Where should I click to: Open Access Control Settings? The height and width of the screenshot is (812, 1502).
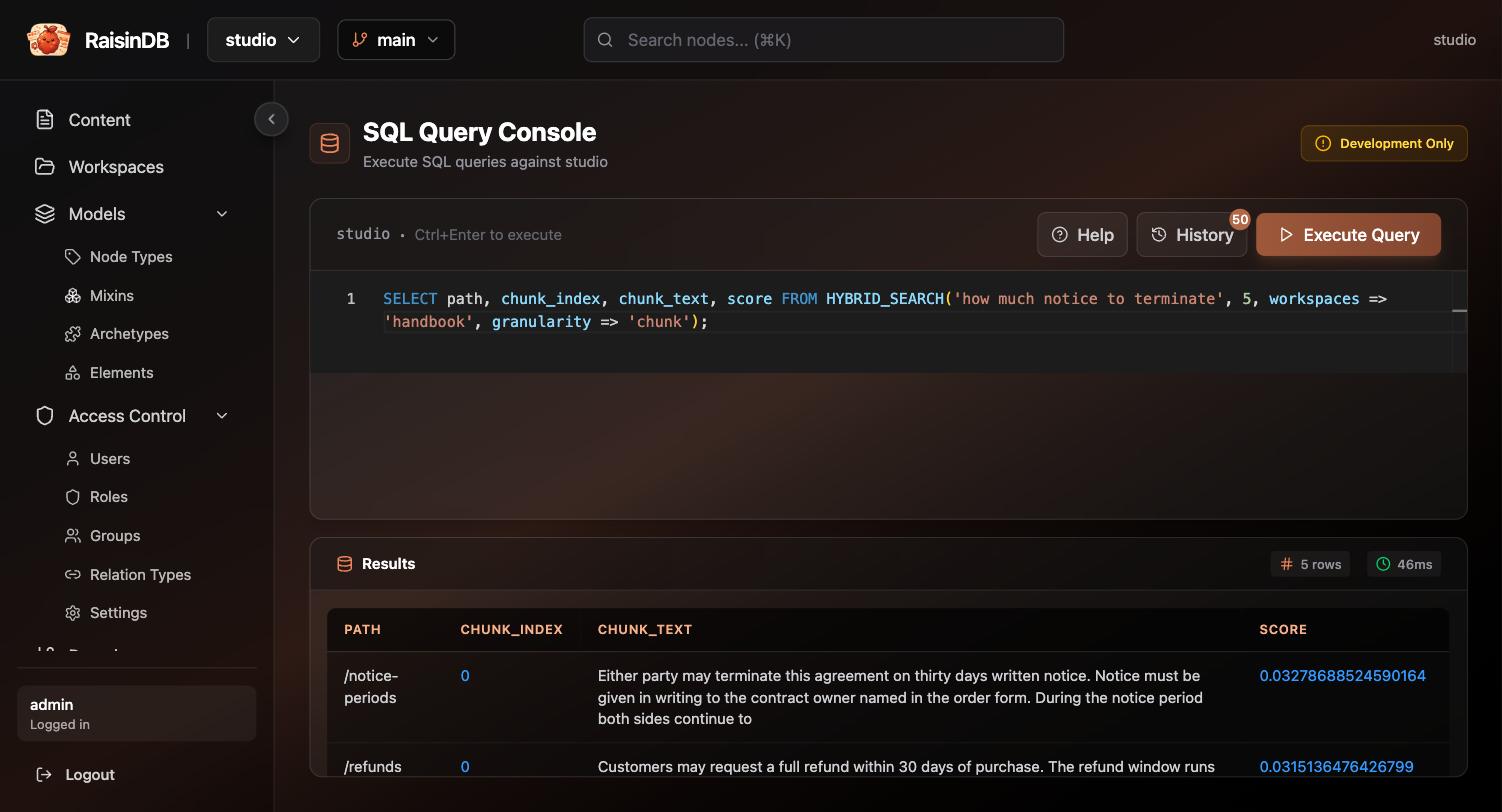[118, 613]
